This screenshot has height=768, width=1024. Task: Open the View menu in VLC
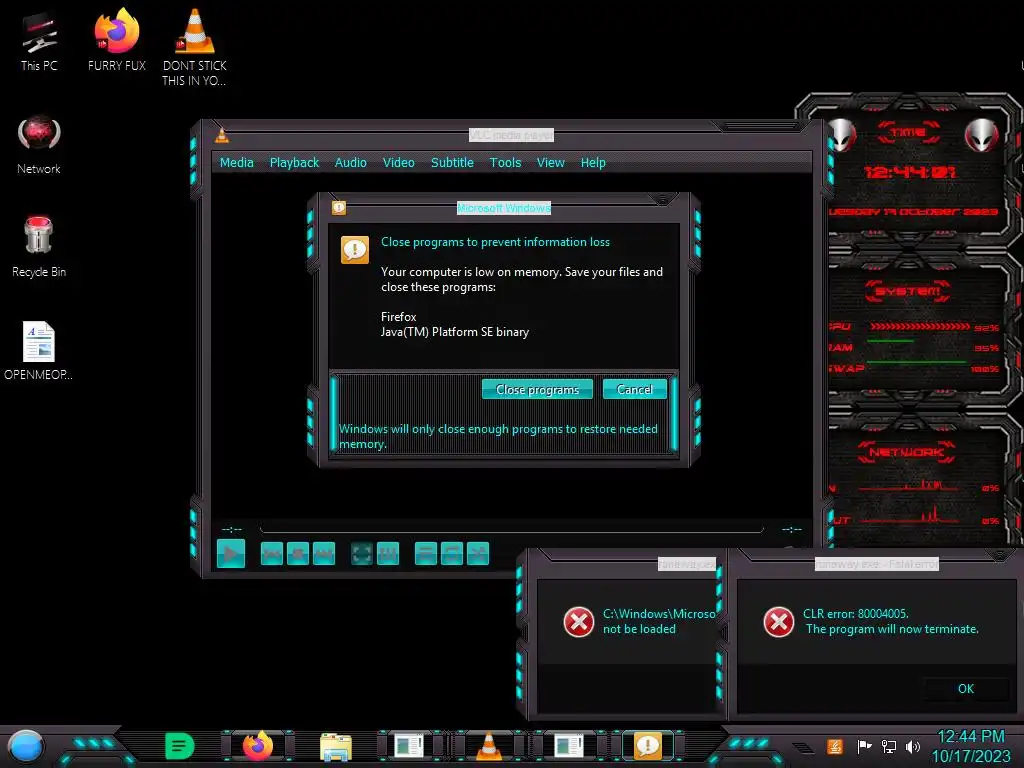tap(551, 163)
